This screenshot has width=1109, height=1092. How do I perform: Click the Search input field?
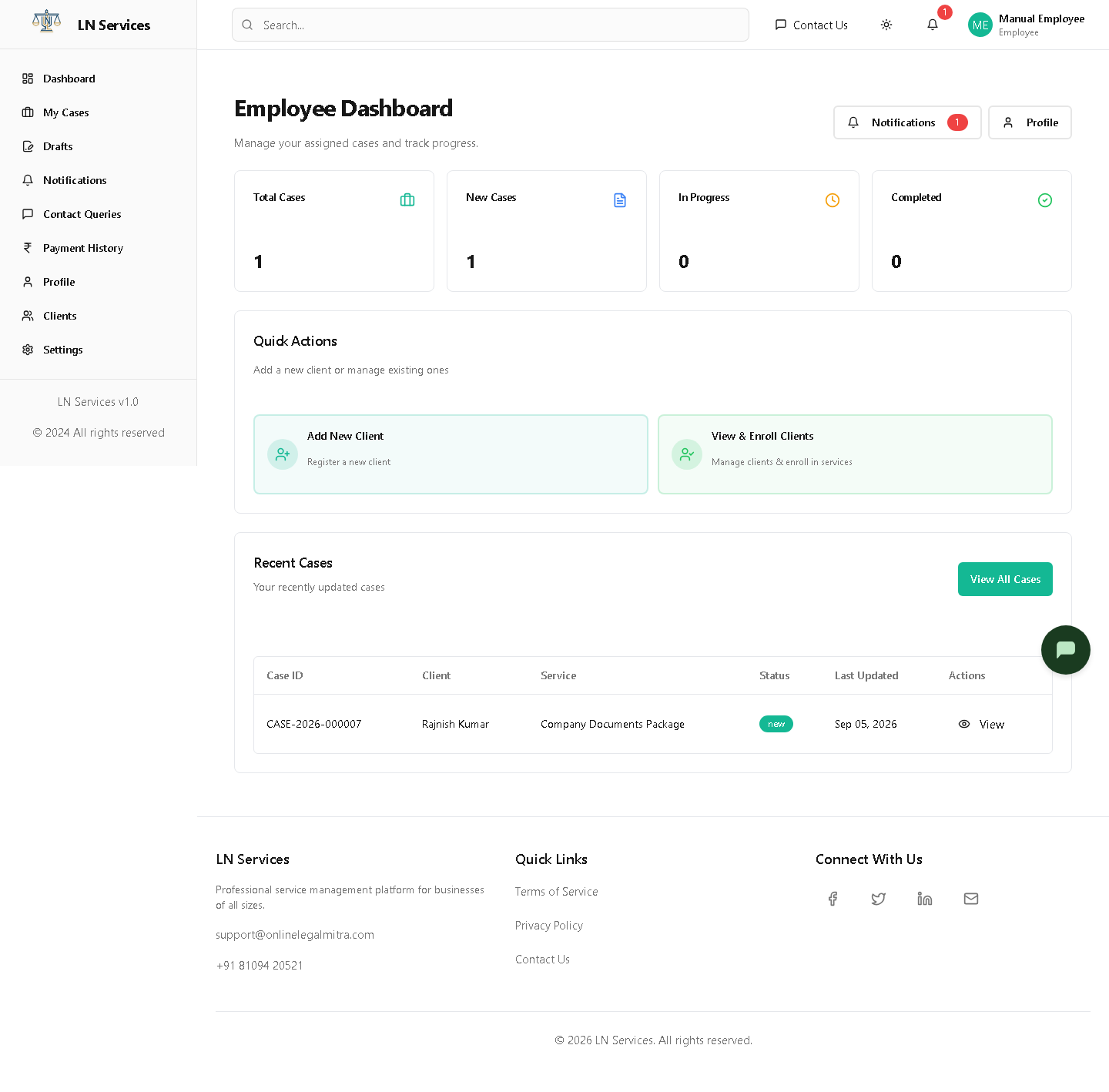coord(491,25)
